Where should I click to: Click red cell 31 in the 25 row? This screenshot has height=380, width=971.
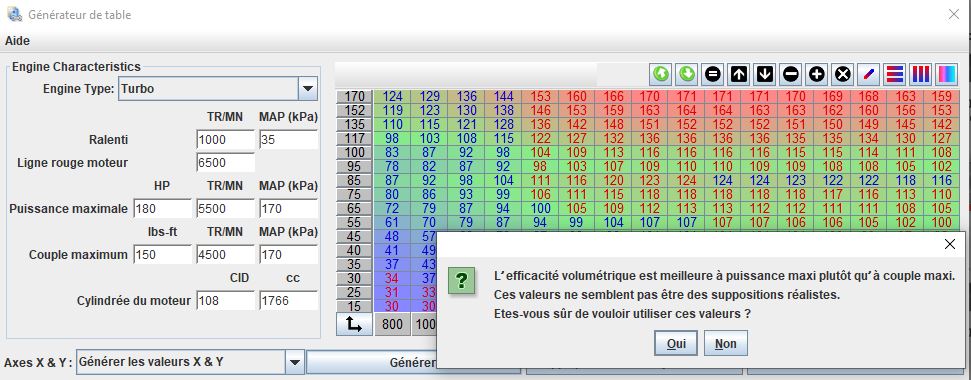click(x=393, y=292)
